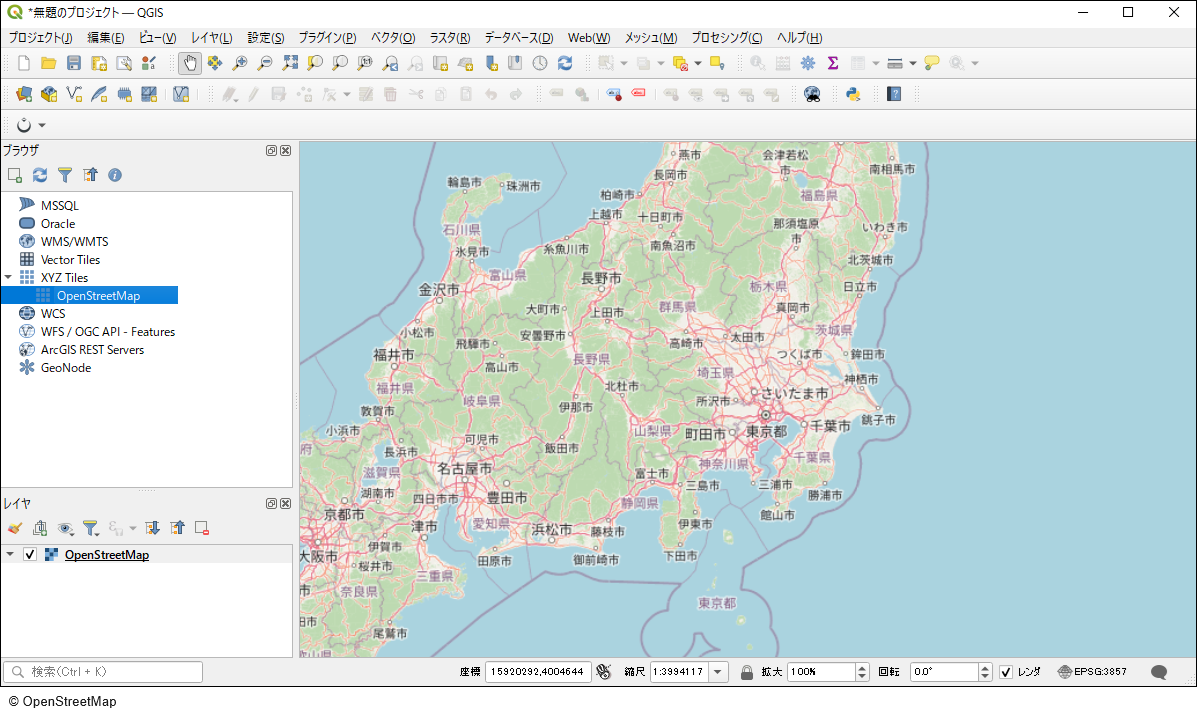Click the Add Group icon in Layers panel
This screenshot has width=1197, height=711.
coord(40,528)
